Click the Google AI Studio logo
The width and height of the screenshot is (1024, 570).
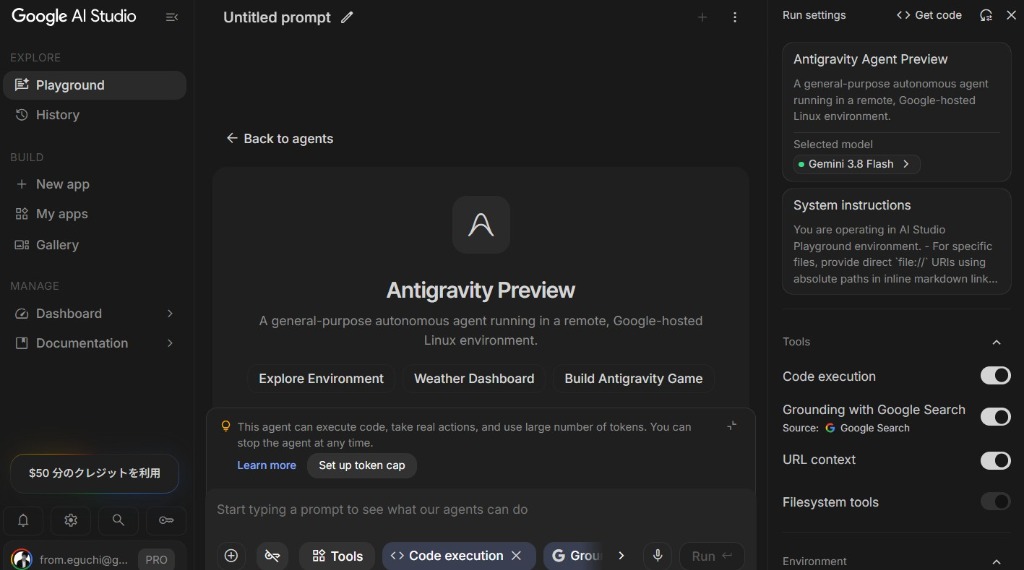pyautogui.click(x=74, y=16)
